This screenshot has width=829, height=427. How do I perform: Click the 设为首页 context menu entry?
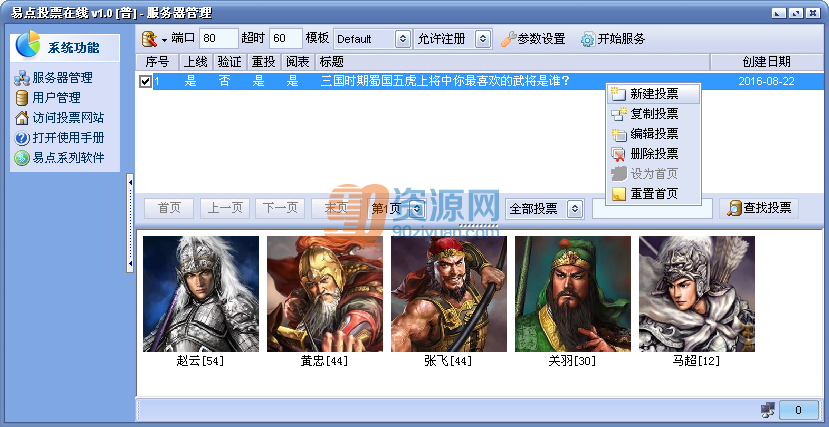pyautogui.click(x=654, y=174)
